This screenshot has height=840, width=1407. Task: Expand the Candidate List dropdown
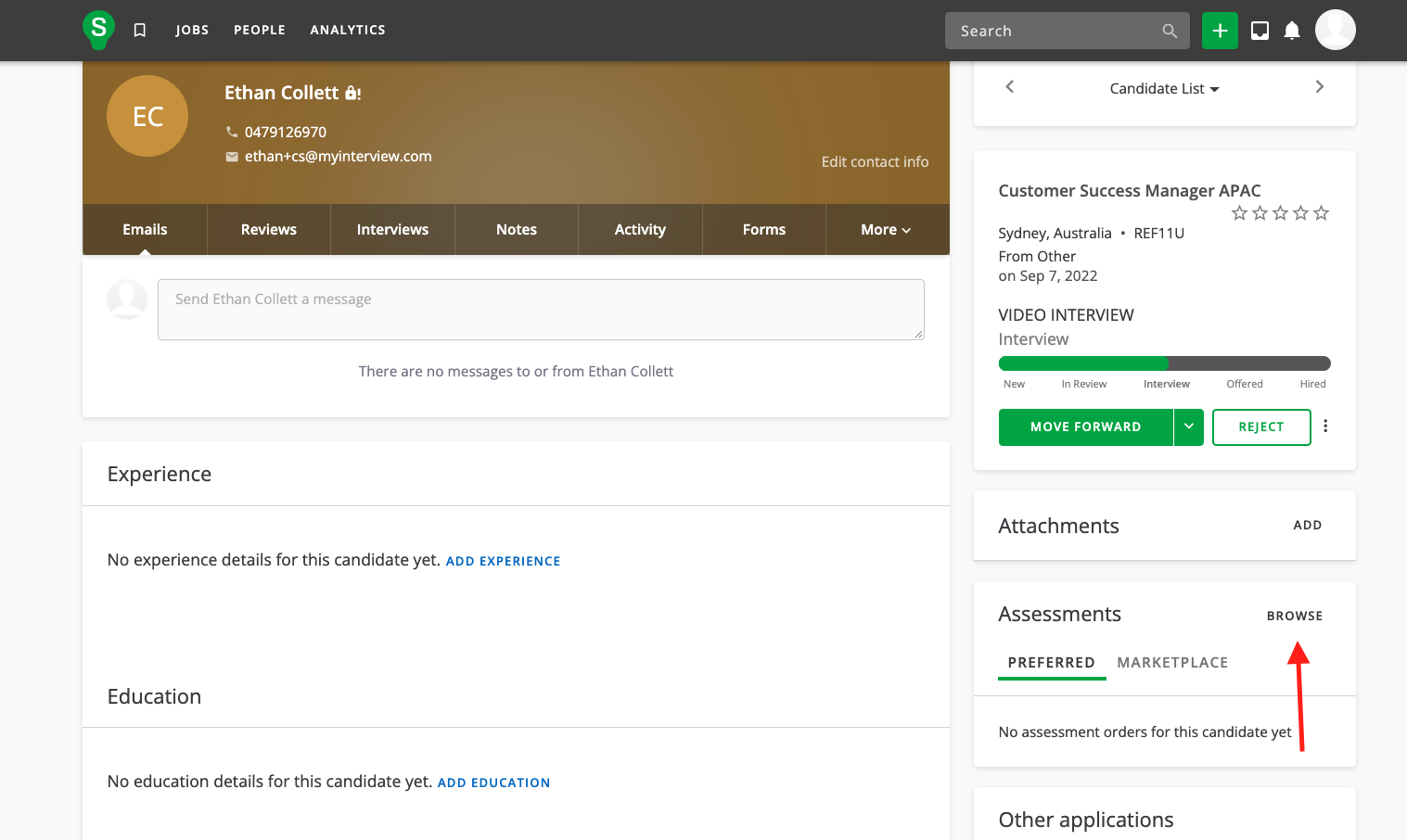tap(1164, 89)
